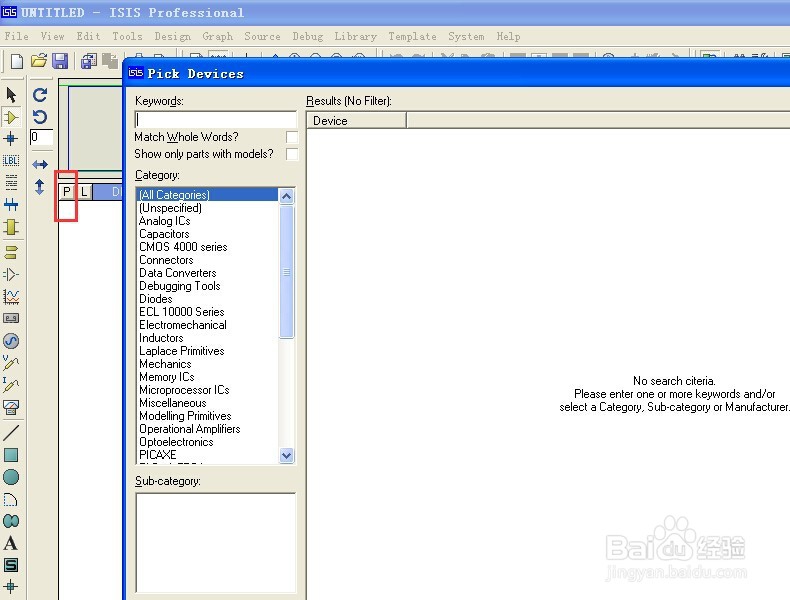Select the 2D Circle drawing tool
790x600 pixels.
tap(11, 477)
